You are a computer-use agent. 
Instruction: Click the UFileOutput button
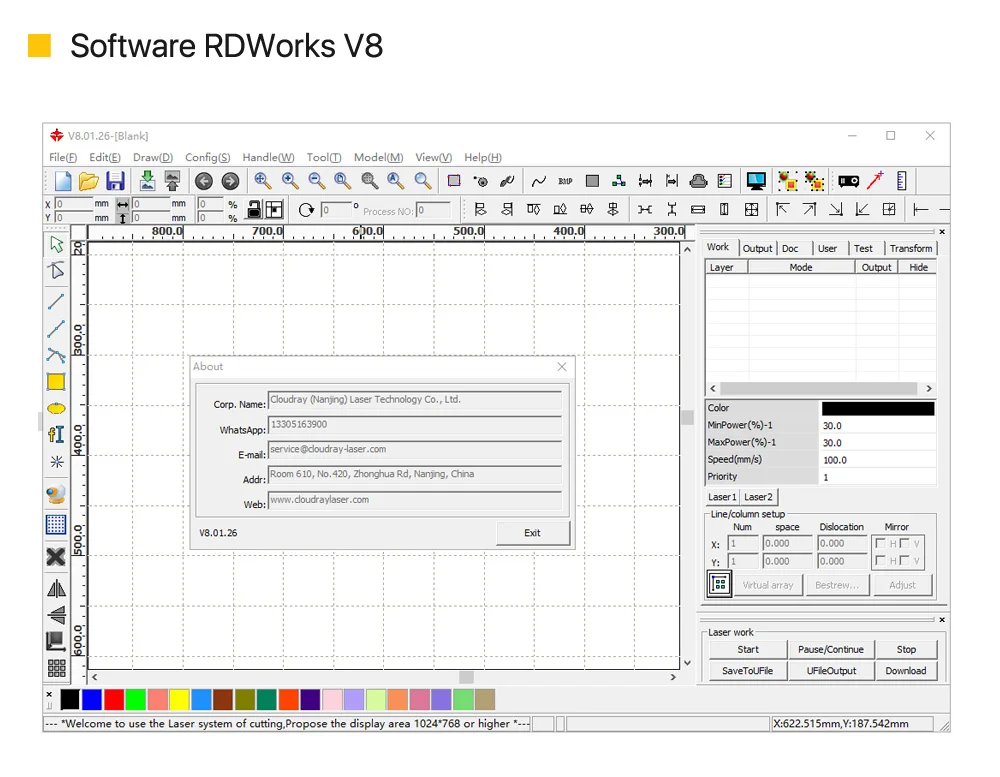[x=831, y=670]
